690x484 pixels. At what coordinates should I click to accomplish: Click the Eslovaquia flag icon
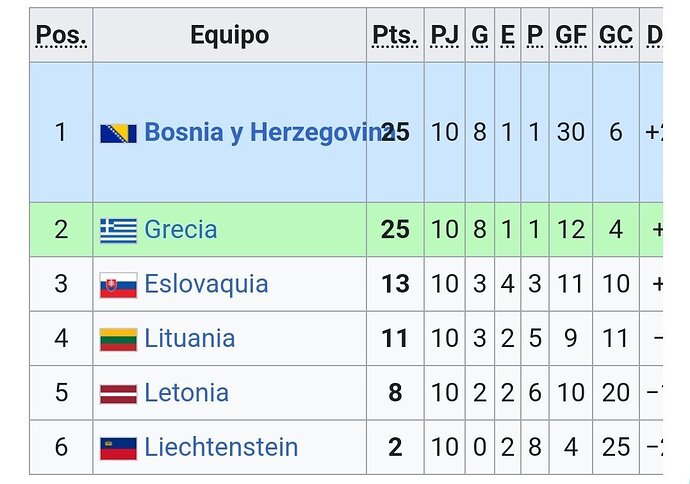pyautogui.click(x=118, y=285)
